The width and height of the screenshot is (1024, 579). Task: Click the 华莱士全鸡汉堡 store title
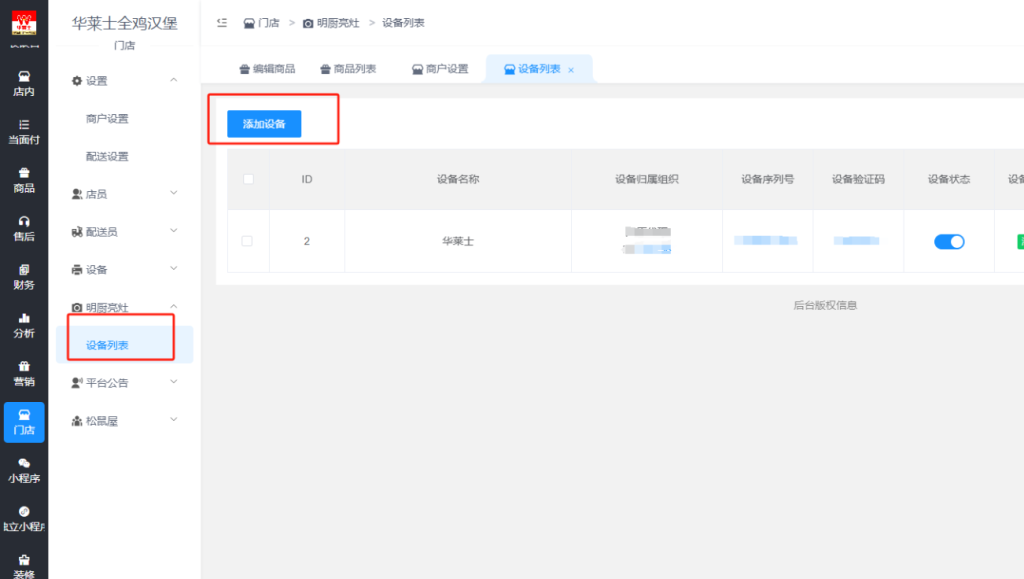[x=124, y=23]
